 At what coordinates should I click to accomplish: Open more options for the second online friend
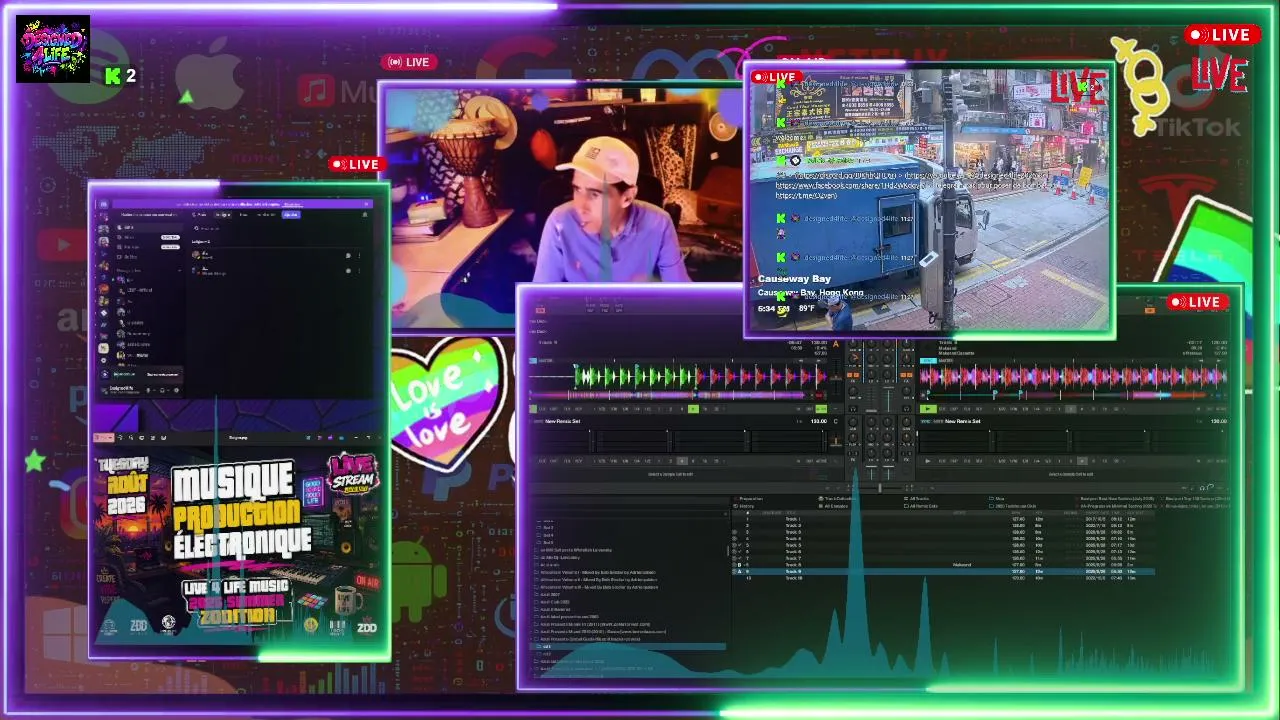[x=360, y=271]
